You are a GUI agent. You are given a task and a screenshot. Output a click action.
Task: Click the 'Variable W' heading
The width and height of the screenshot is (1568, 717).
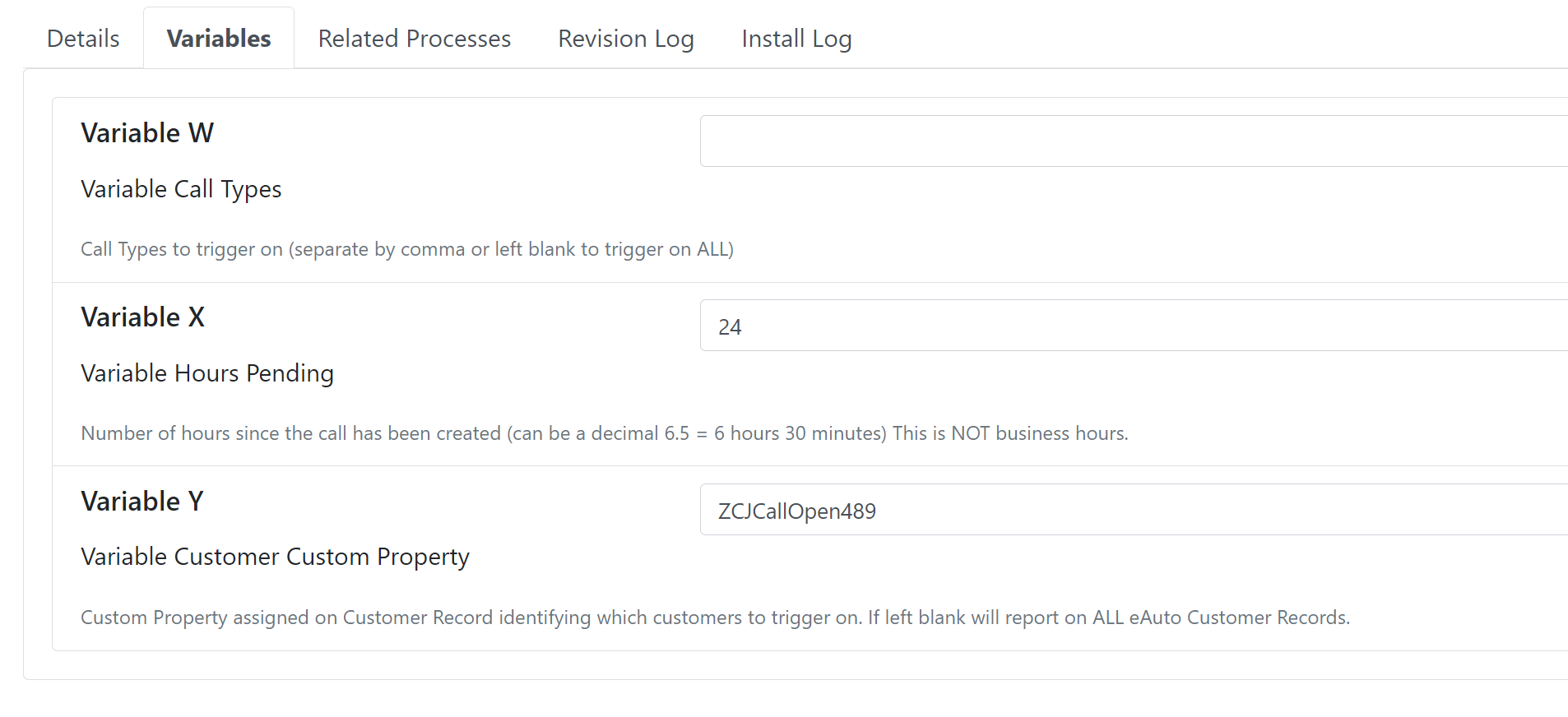pos(147,133)
